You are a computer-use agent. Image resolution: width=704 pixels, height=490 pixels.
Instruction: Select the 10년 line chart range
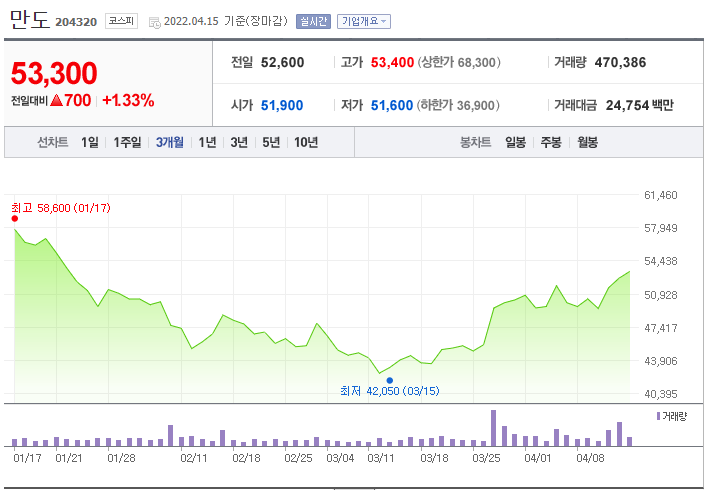click(x=306, y=142)
